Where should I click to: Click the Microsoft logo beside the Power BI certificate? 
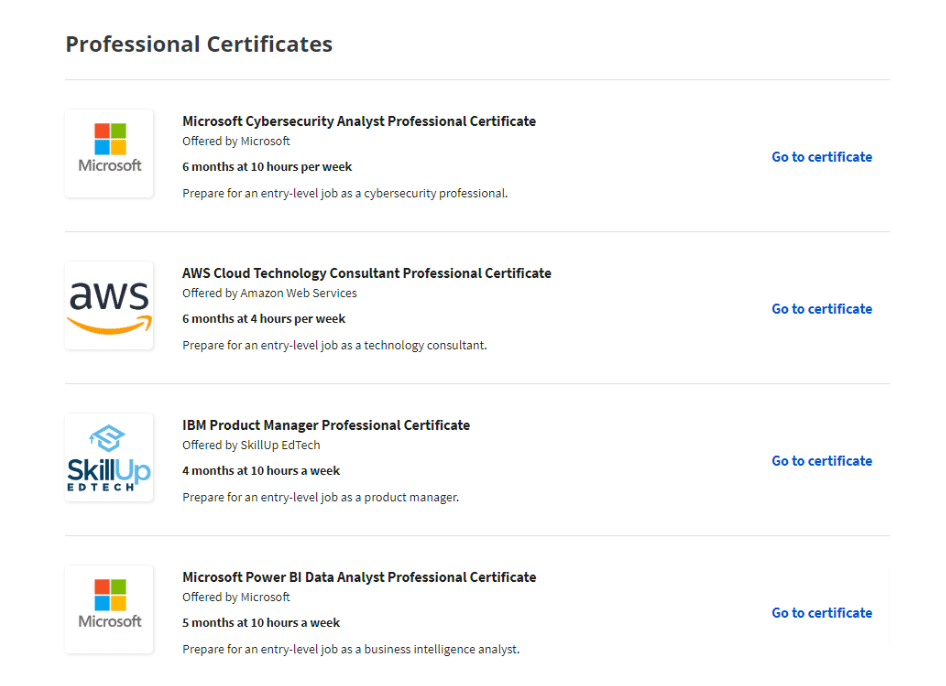[x=109, y=609]
